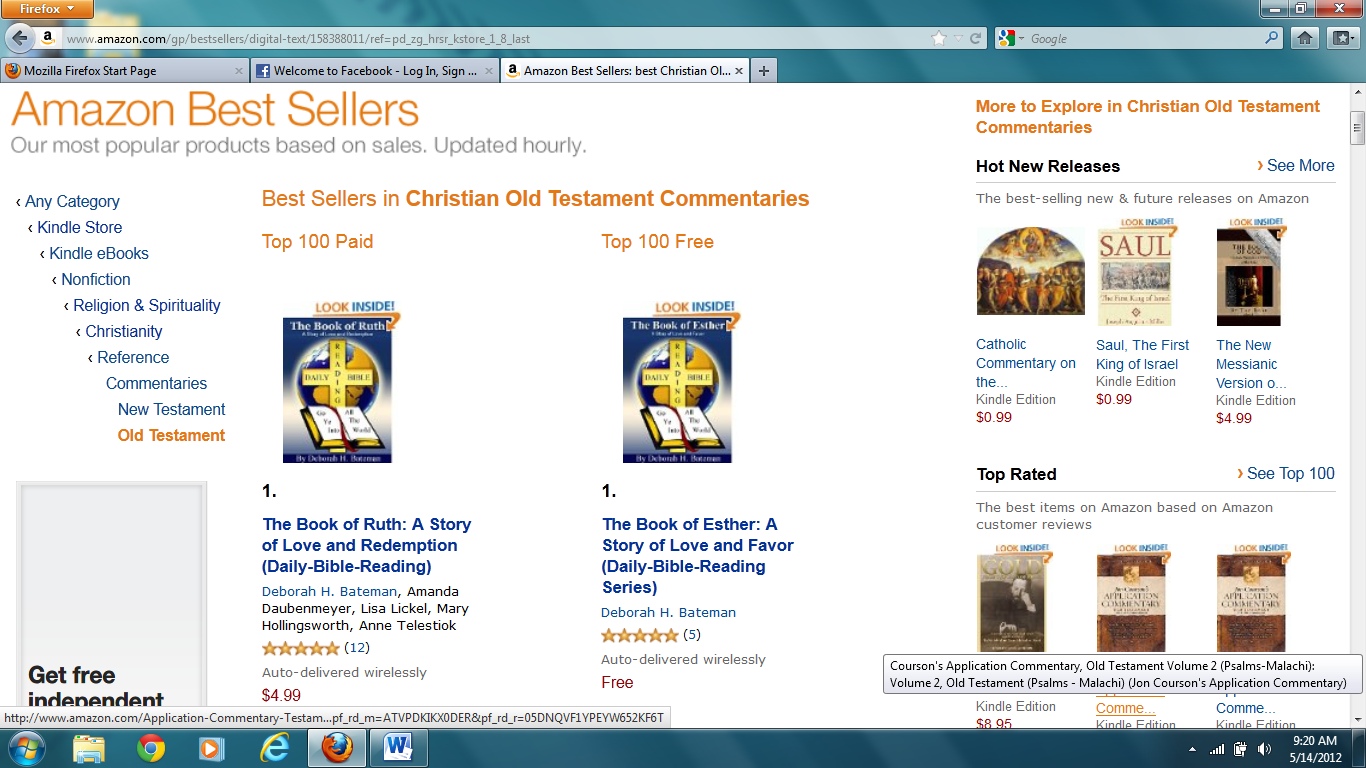Open Microsoft Word from the taskbar
This screenshot has height=768, width=1366.
click(398, 747)
